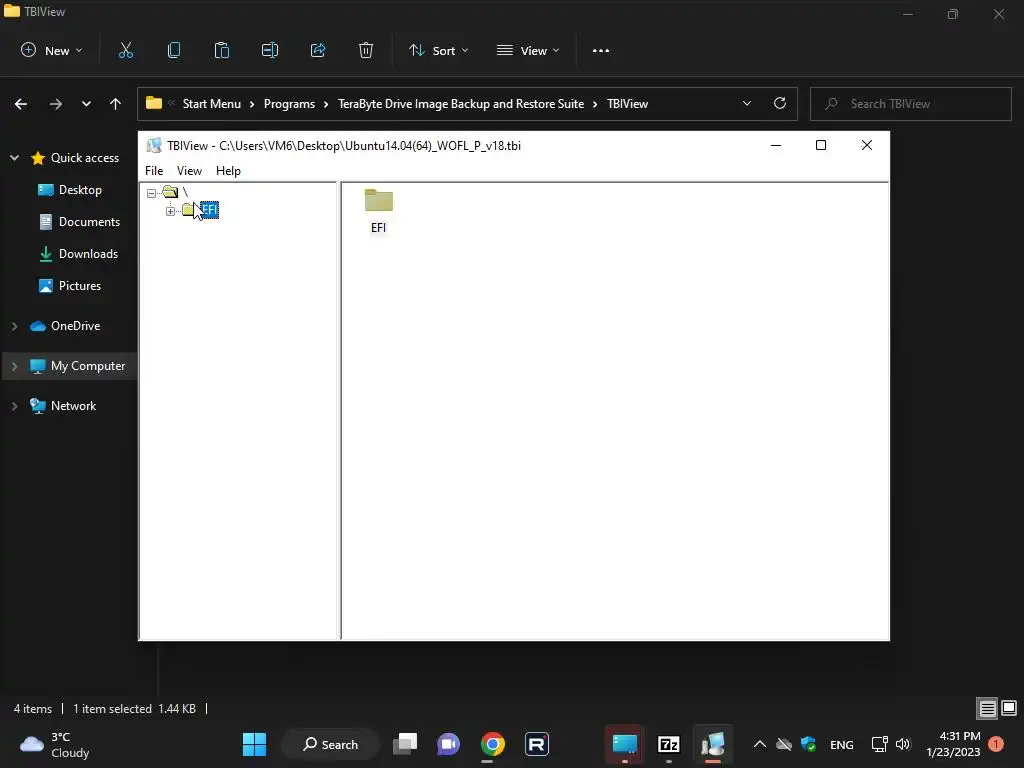Expand the My Computer node
This screenshot has width=1024, height=768.
[x=14, y=366]
